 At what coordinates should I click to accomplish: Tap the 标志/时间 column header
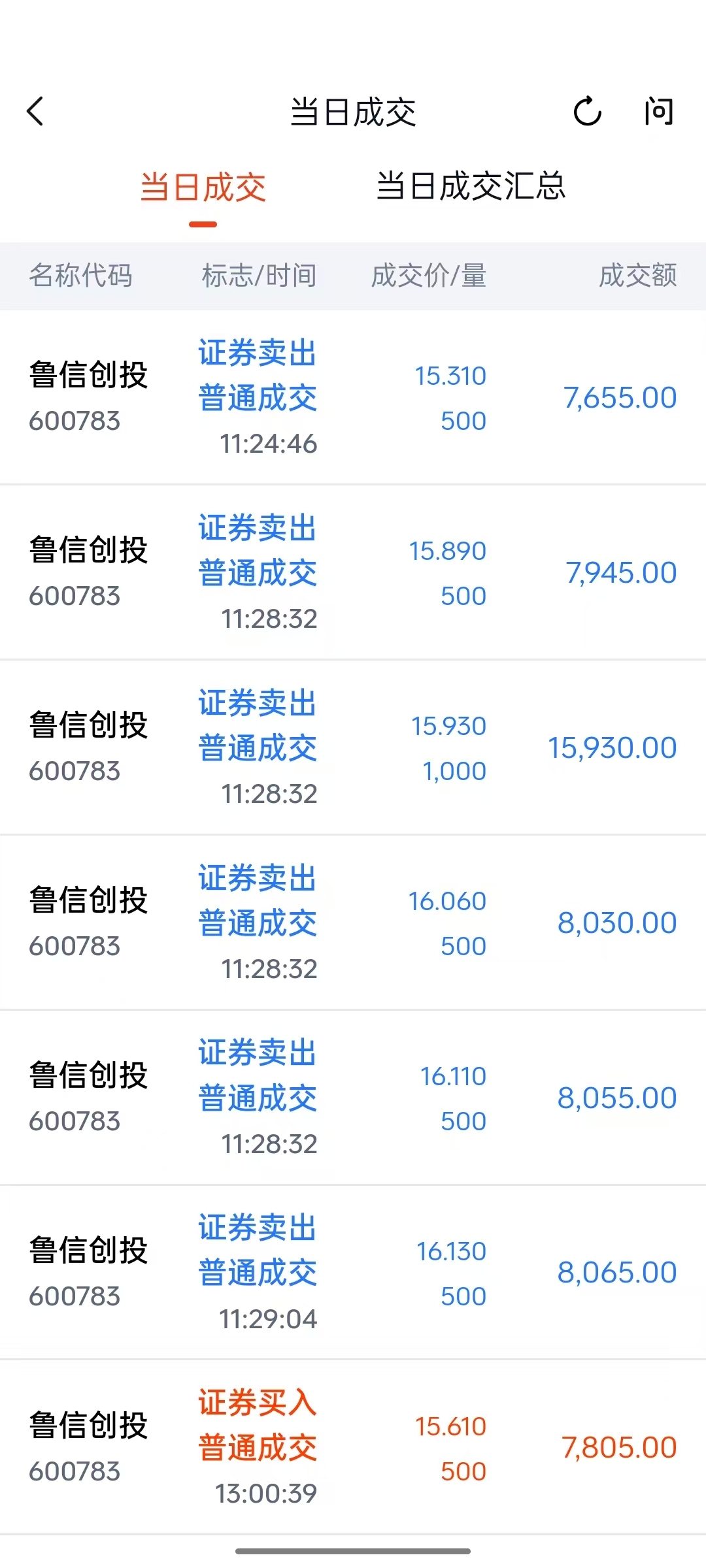(x=260, y=275)
